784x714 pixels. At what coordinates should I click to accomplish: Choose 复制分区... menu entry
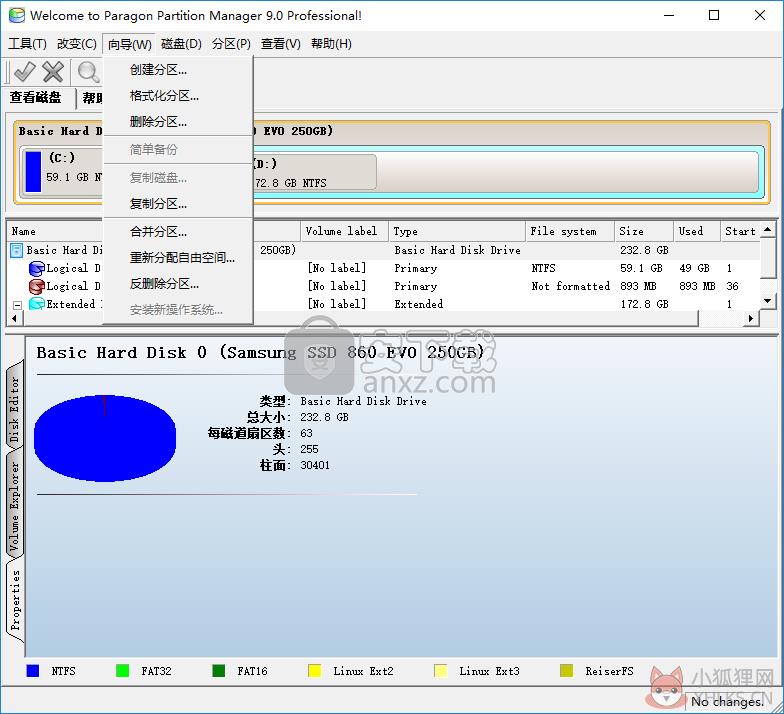point(178,204)
